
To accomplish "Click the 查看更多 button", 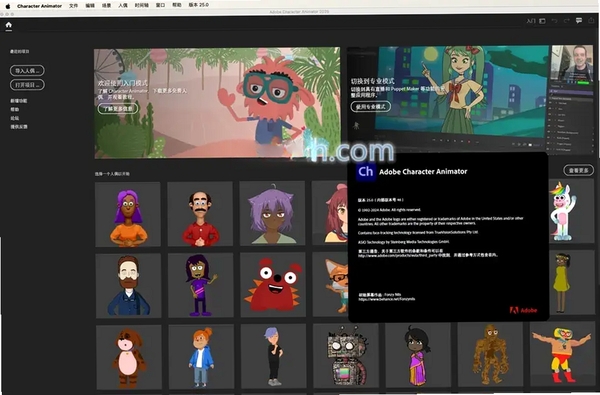I will coord(579,170).
